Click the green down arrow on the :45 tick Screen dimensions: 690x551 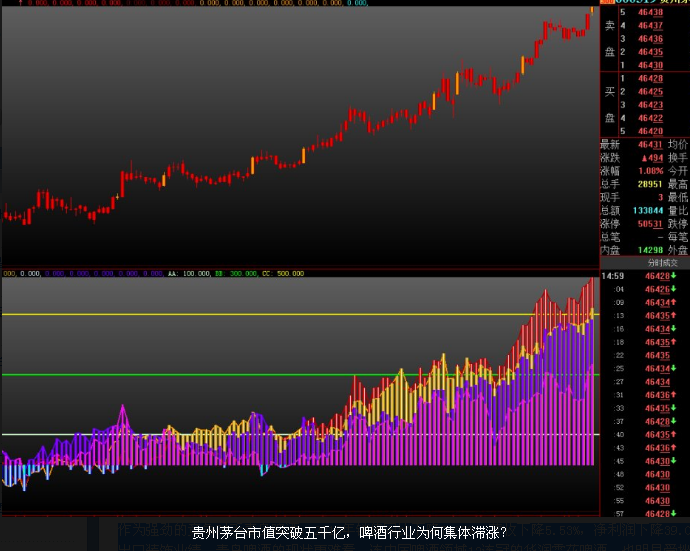click(673, 461)
